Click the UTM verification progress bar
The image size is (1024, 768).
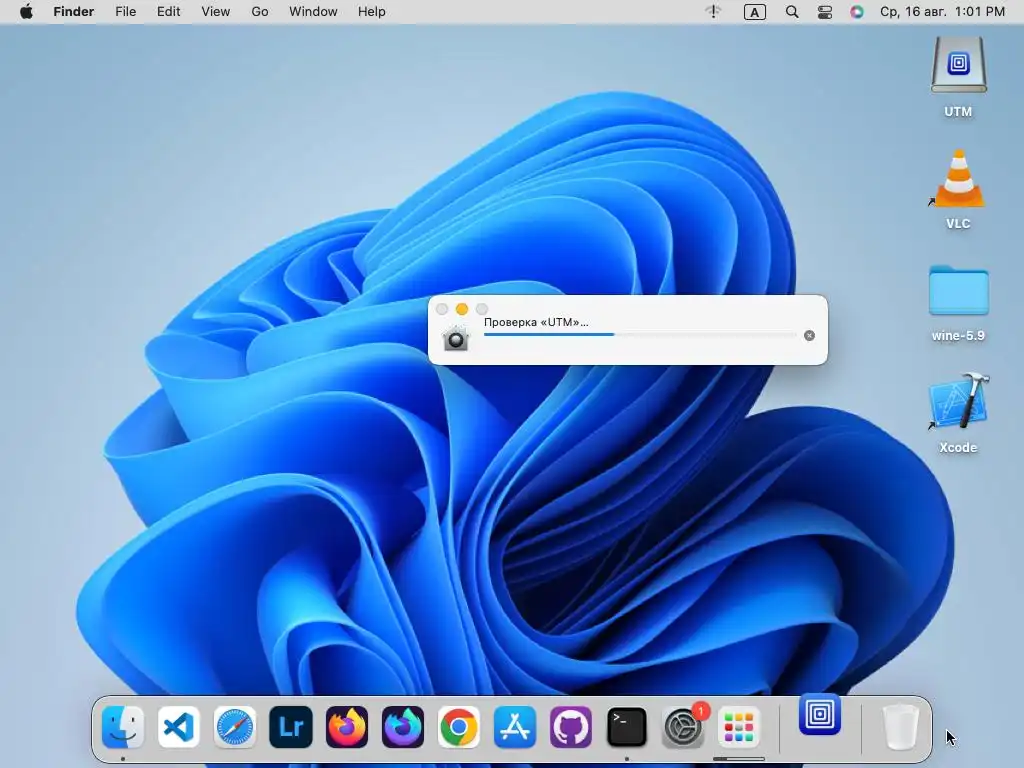[x=640, y=334]
